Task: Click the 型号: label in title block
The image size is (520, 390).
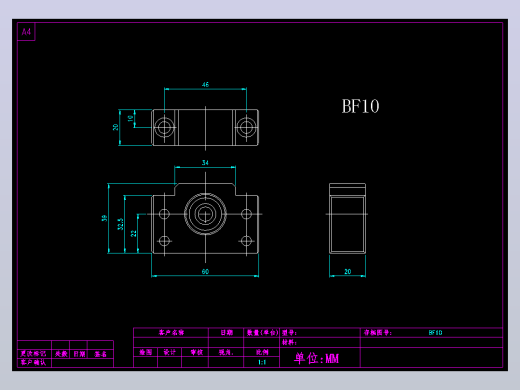Action: (289, 332)
